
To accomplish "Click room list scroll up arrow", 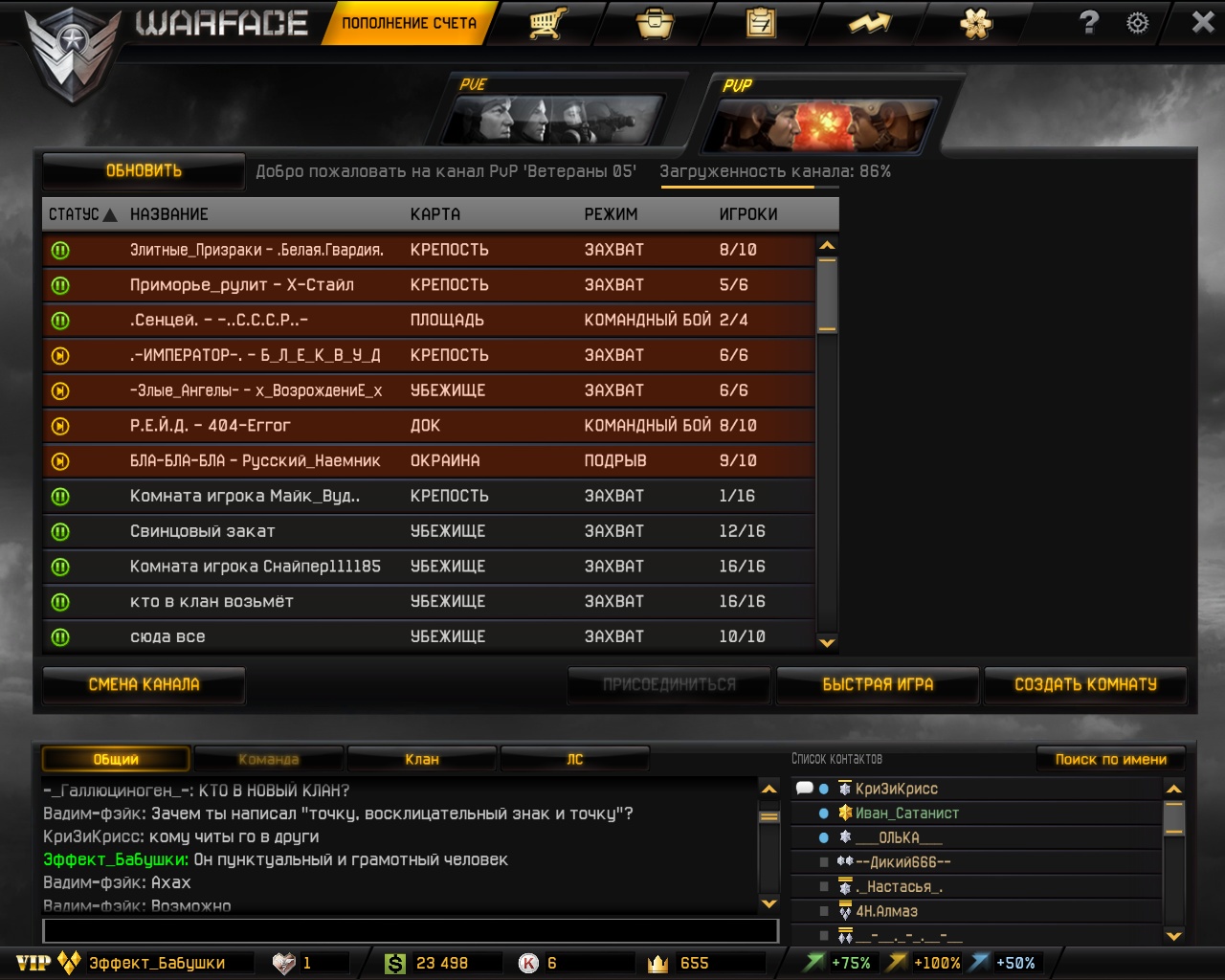I will click(x=828, y=246).
